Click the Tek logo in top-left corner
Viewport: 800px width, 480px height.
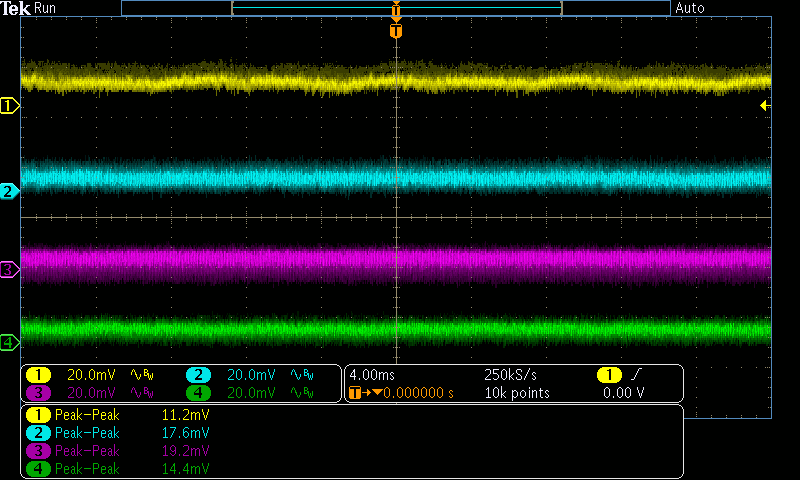(x=16, y=8)
